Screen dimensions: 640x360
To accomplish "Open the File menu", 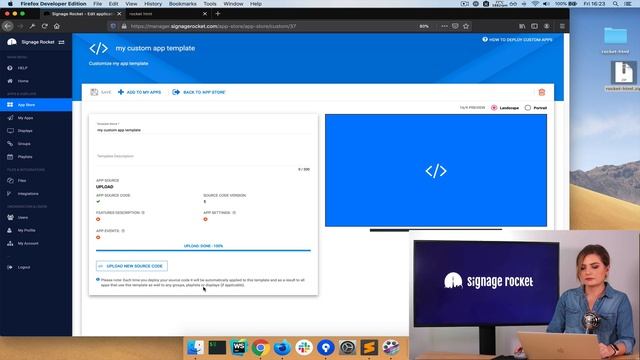I will [x=97, y=4].
